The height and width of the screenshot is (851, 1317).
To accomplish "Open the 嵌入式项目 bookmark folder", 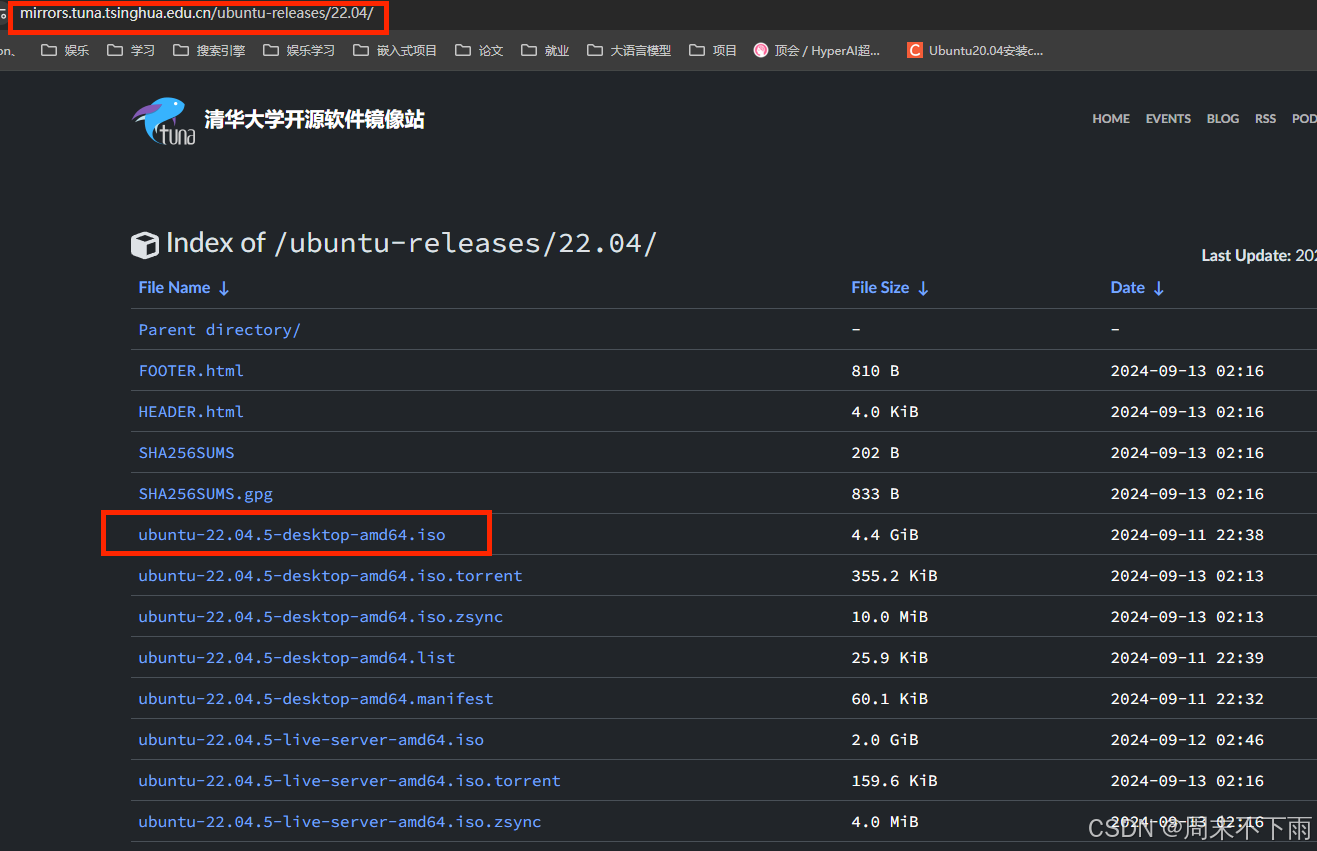I will click(x=395, y=50).
